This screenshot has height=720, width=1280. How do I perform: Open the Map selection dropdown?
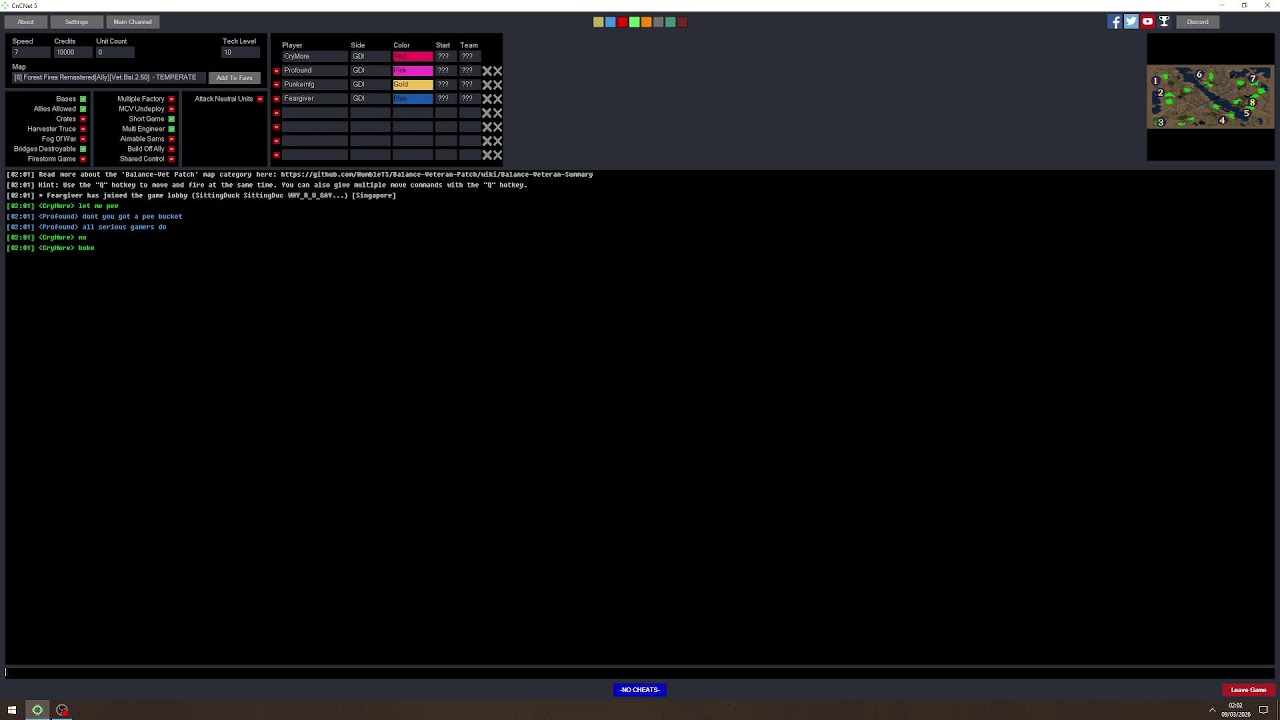(109, 77)
